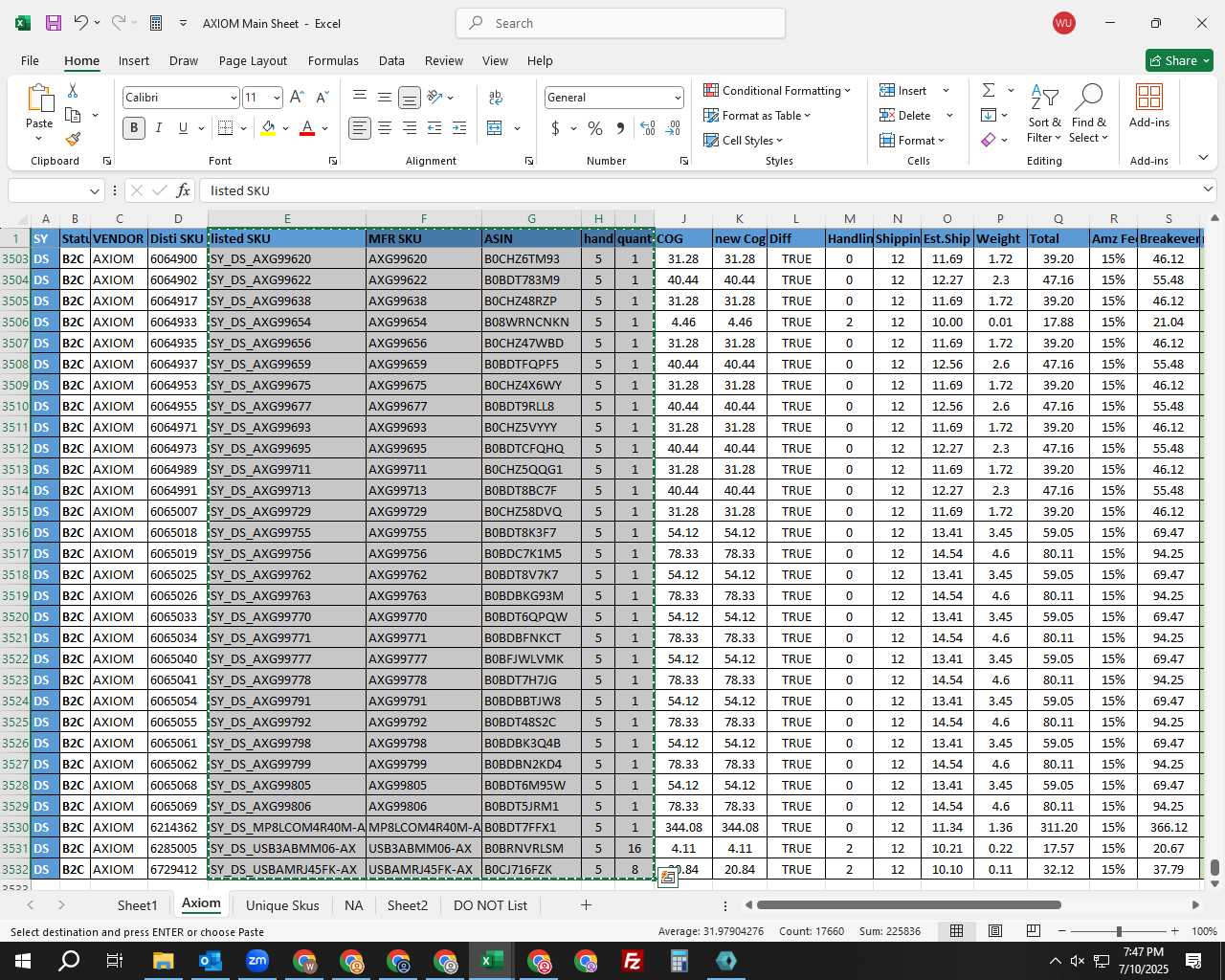1225x980 pixels.
Task: Click the Insert Function fx icon
Action: (184, 190)
